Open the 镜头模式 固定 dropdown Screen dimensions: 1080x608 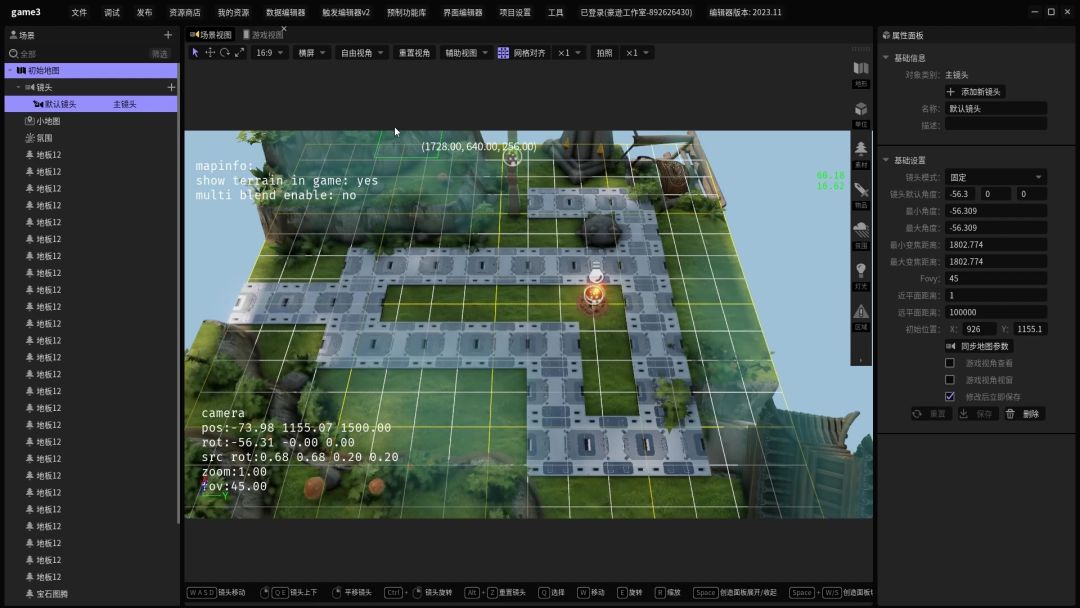tap(995, 177)
